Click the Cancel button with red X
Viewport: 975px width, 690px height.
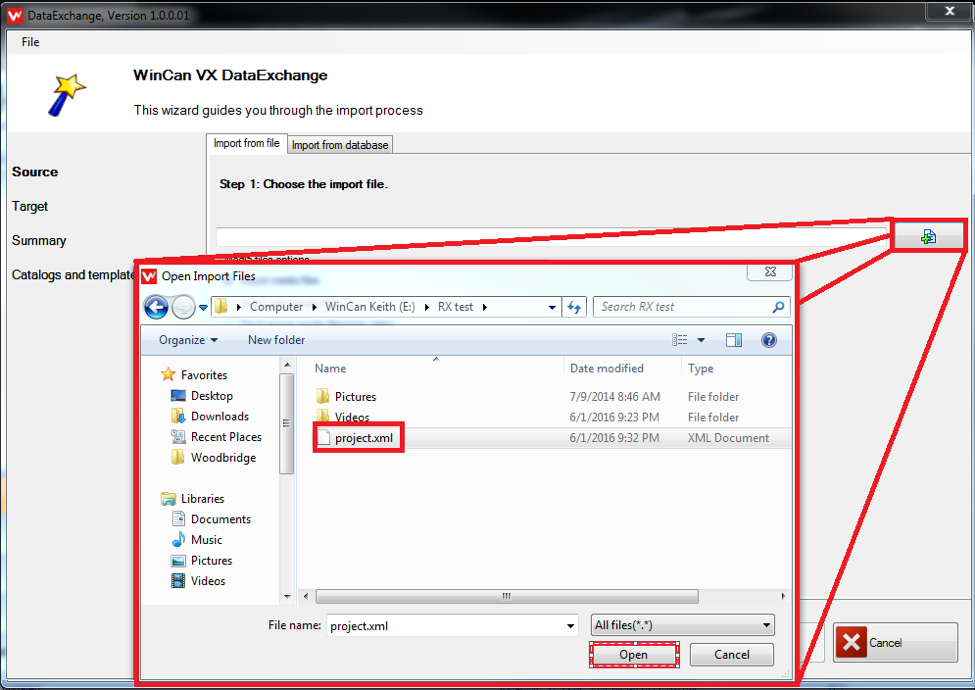click(893, 644)
